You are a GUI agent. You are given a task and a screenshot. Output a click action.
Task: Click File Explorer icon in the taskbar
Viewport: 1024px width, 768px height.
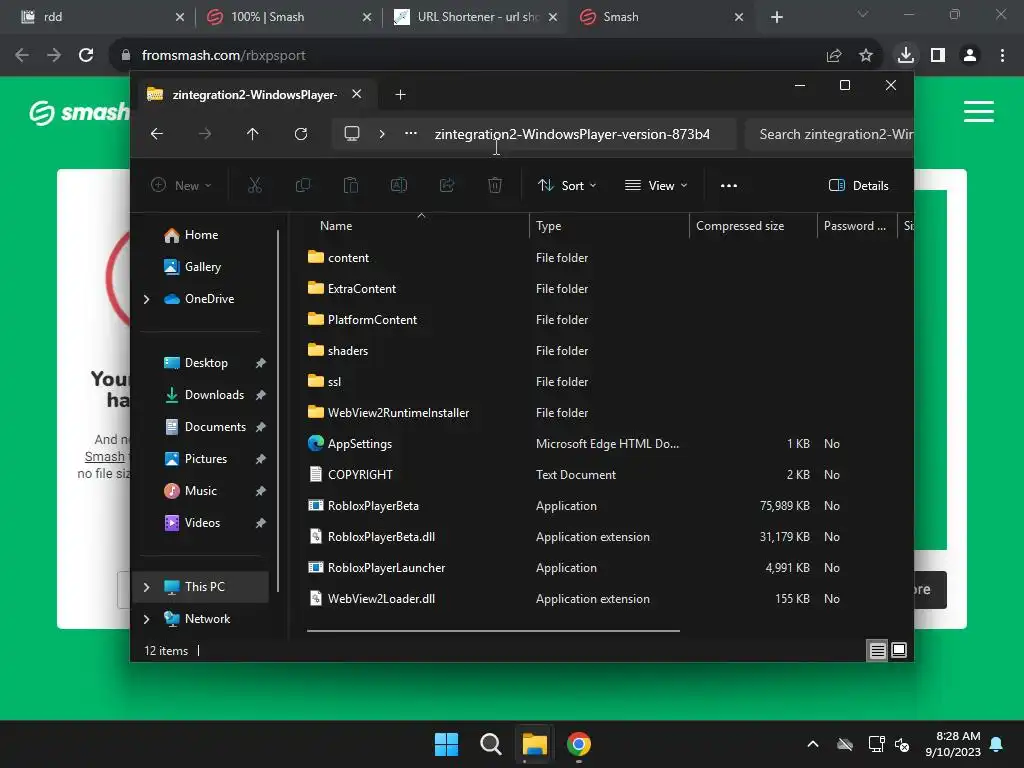point(534,744)
